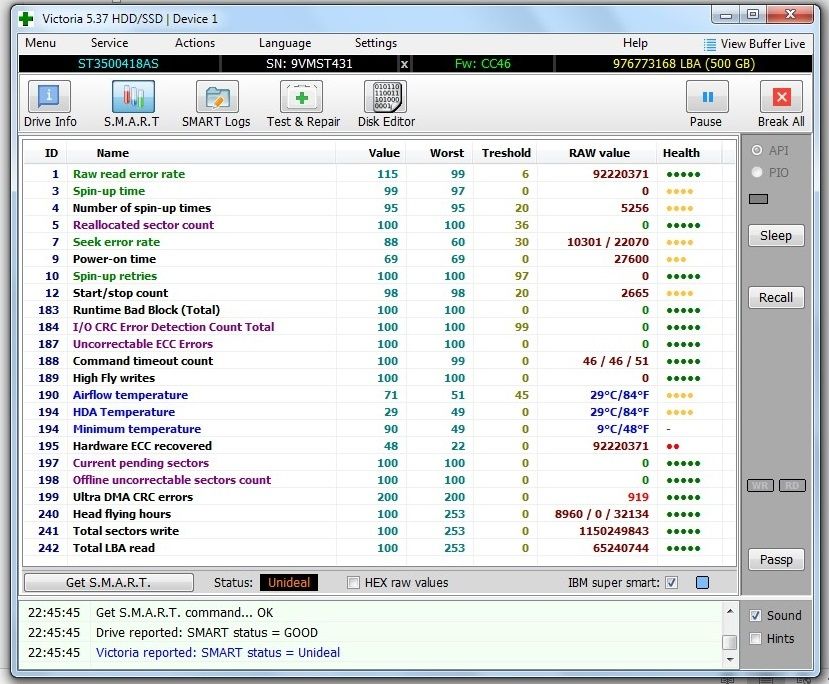Select the Power-on time row
The width and height of the screenshot is (829, 684).
click(x=379, y=259)
